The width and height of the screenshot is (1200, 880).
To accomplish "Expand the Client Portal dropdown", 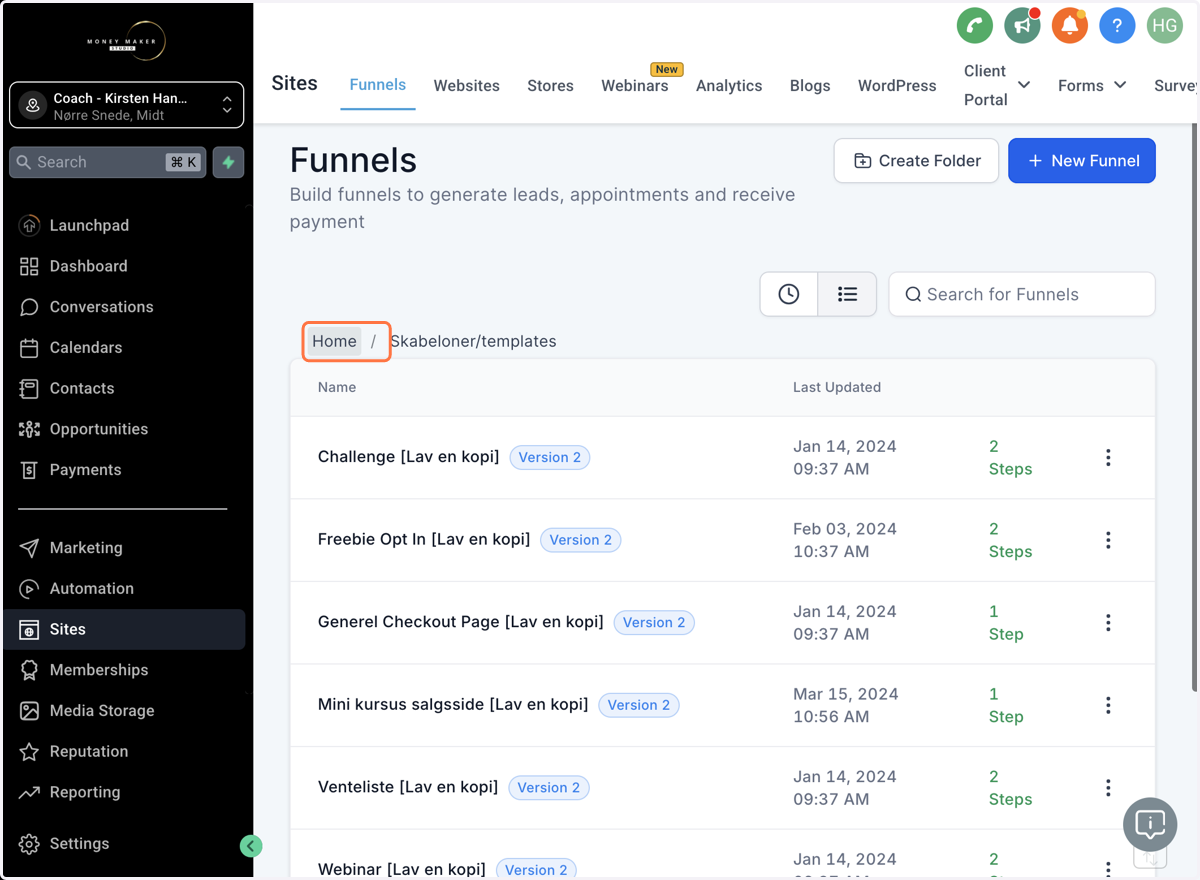I will point(997,85).
